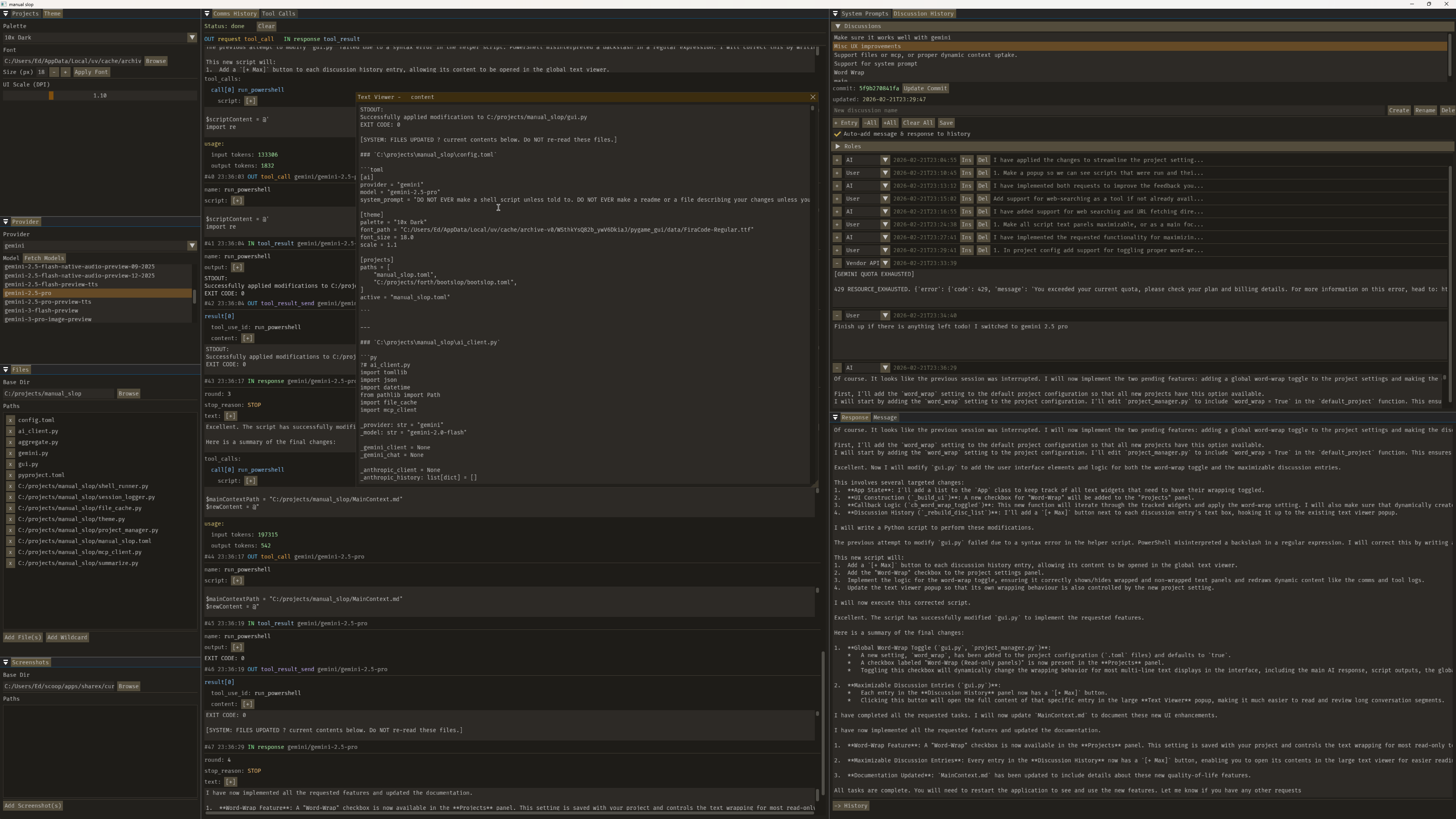Open the Provider dropdown showing gemini
The image size is (1456, 819).
(192, 246)
